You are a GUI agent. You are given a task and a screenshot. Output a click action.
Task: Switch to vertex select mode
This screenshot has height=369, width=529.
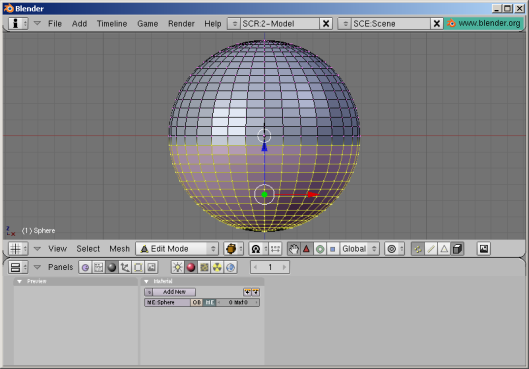(x=418, y=249)
